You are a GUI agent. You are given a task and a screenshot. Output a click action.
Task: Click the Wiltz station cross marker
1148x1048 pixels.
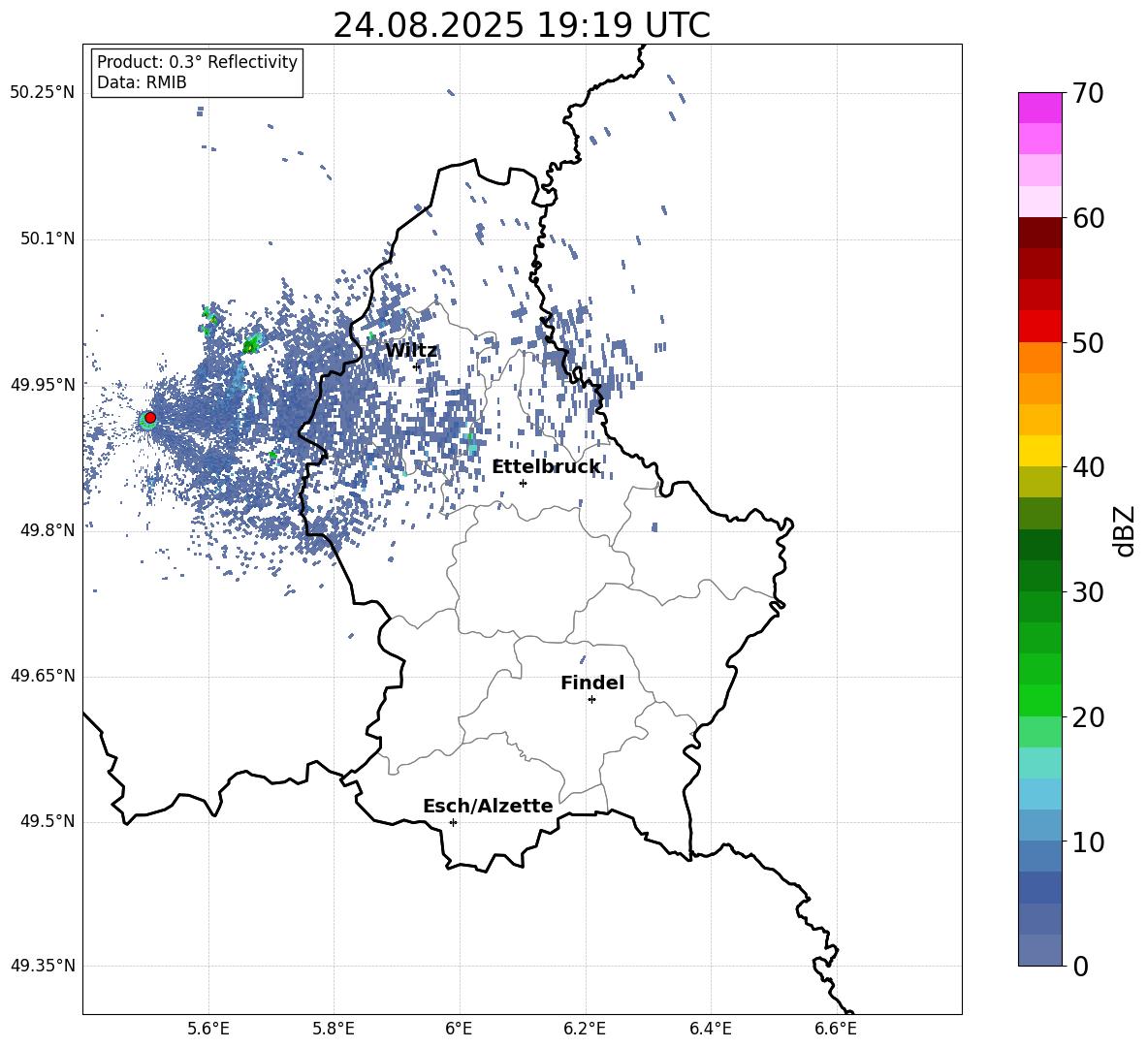(x=417, y=366)
